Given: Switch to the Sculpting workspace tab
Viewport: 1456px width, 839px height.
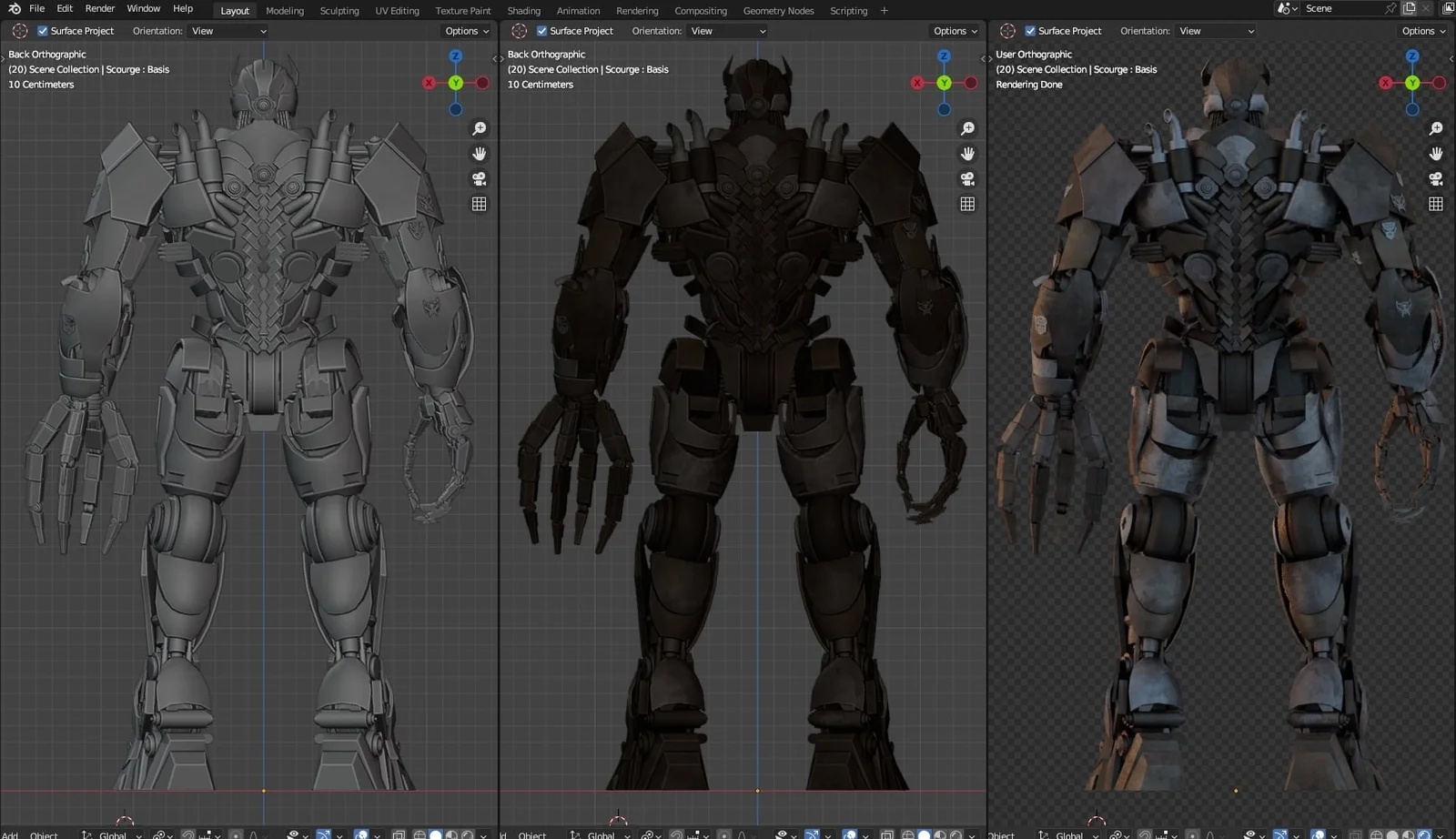Looking at the screenshot, I should coord(339,10).
